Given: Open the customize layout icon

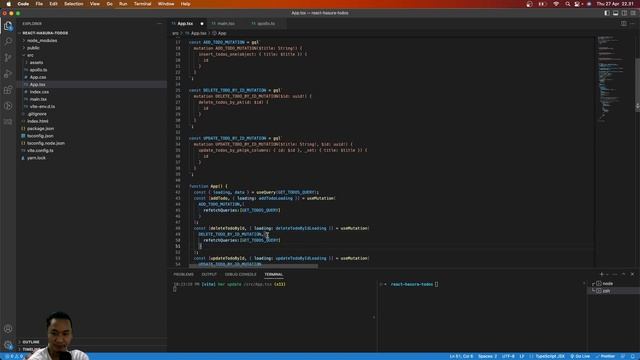Looking at the screenshot, I should pyautogui.click(x=633, y=13).
